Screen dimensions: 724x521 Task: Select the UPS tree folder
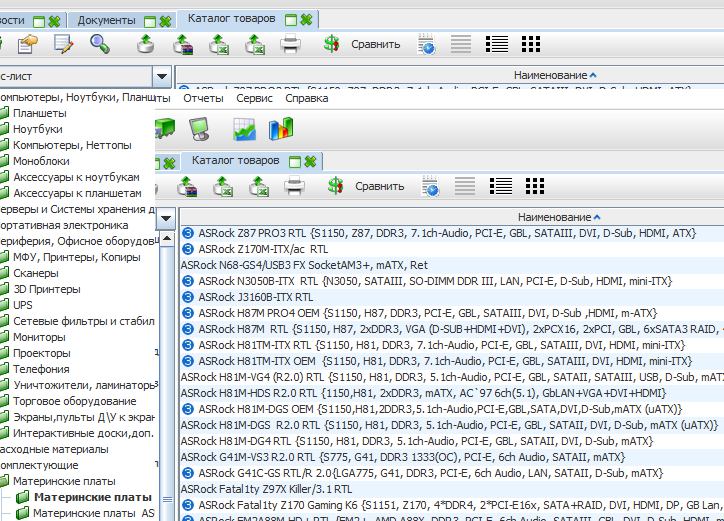23,305
